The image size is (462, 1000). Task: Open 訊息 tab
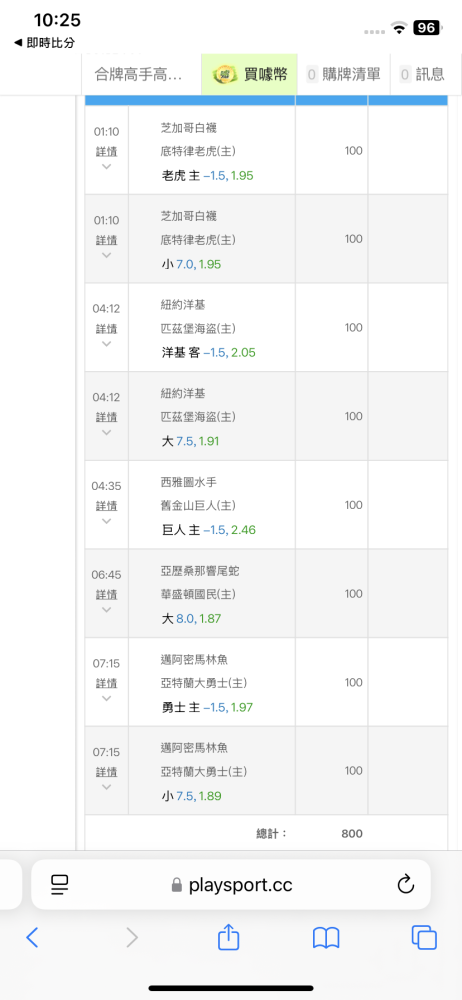(x=422, y=74)
